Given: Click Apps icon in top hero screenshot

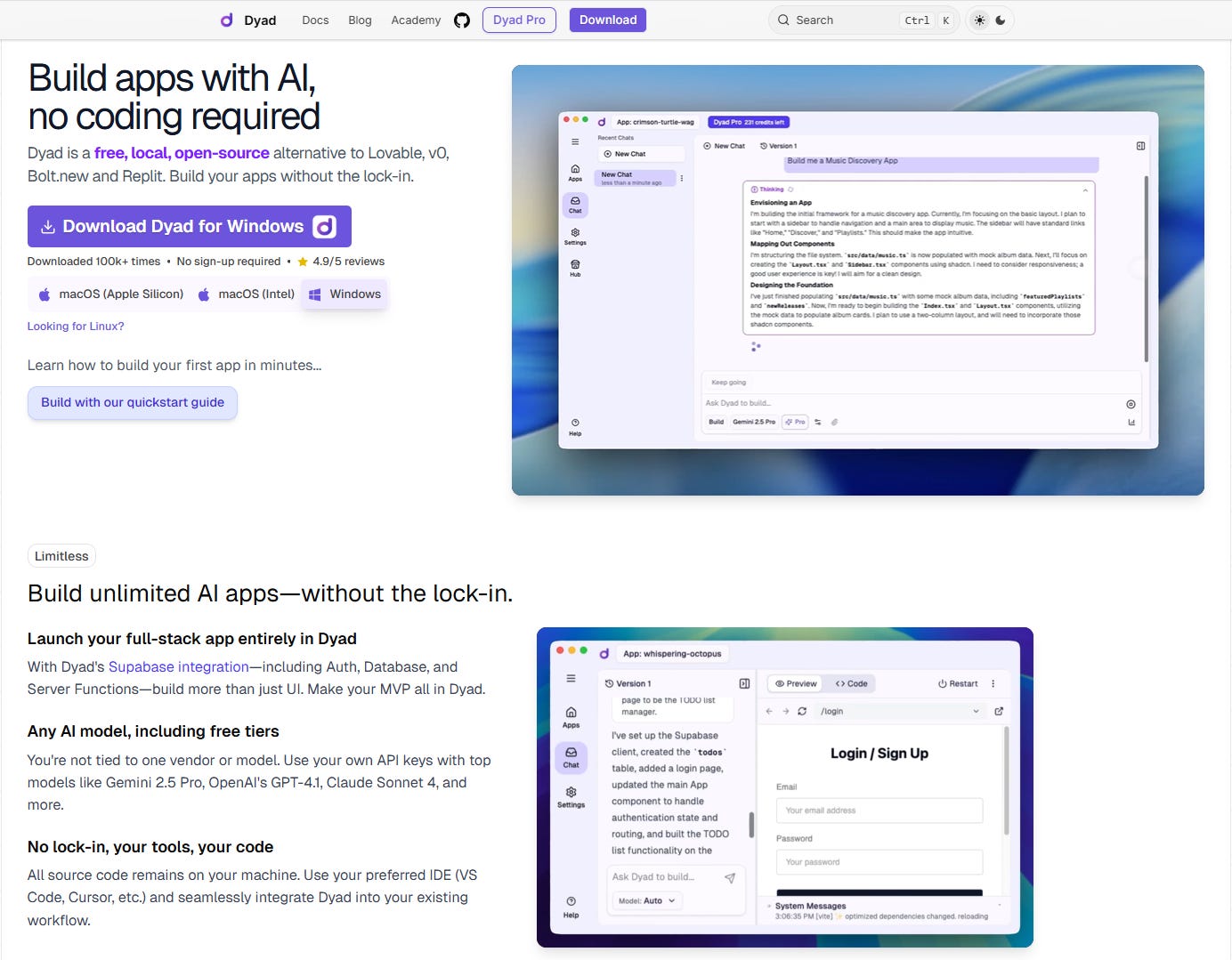Looking at the screenshot, I should coord(575,173).
